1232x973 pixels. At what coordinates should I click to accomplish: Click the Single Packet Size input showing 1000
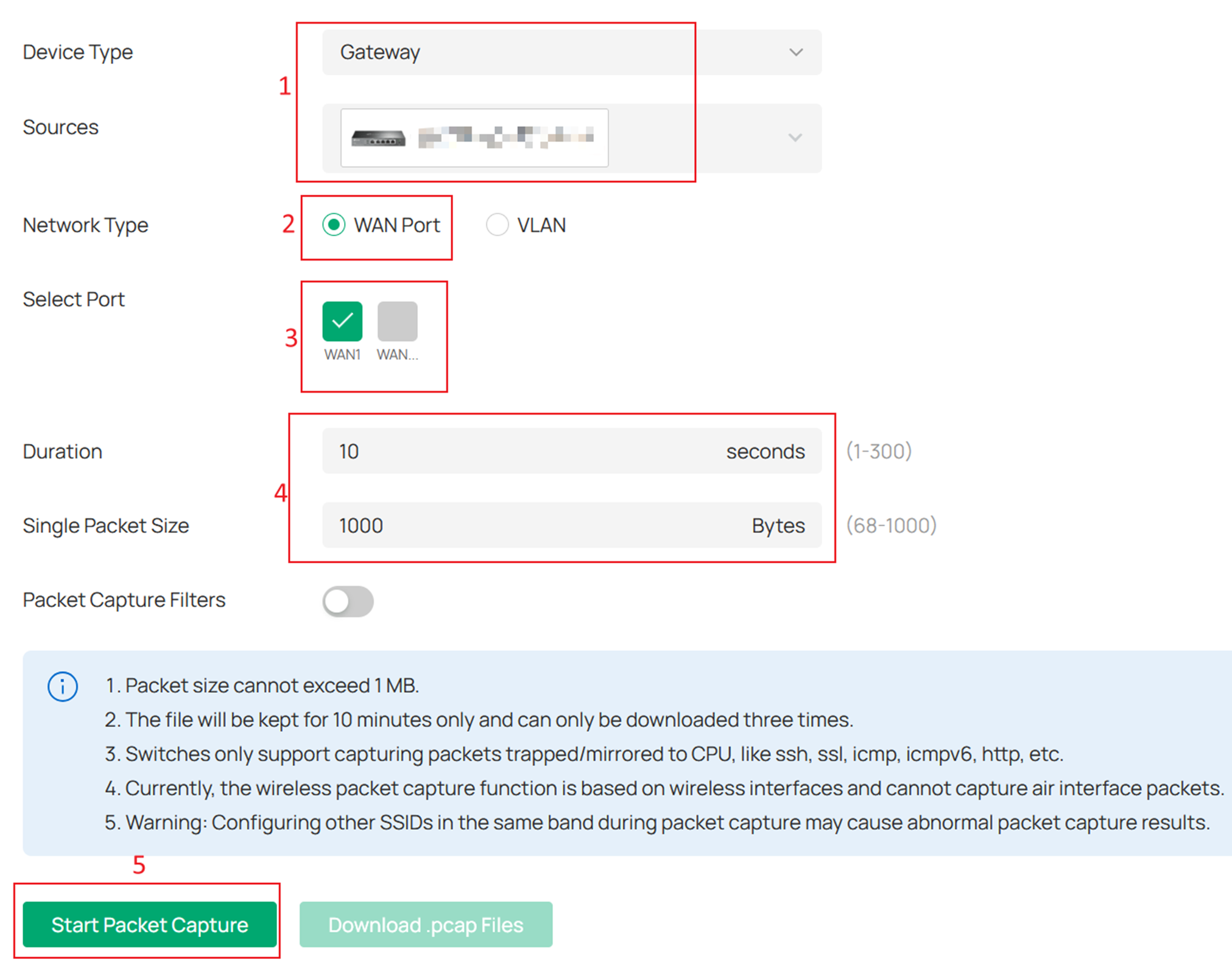(x=572, y=525)
